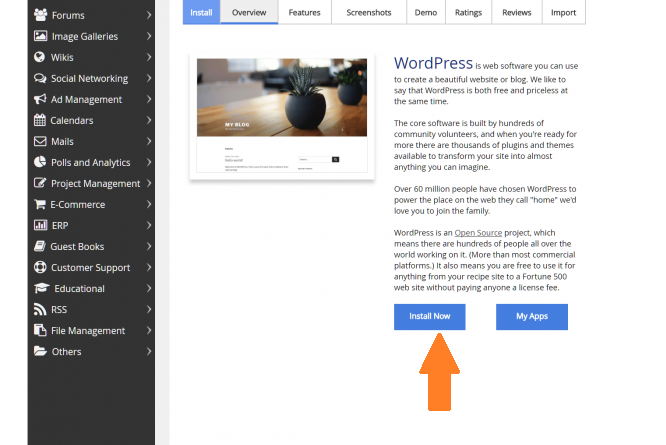Click the Wikis globe icon
Screen dimensions: 666x445
(40, 57)
